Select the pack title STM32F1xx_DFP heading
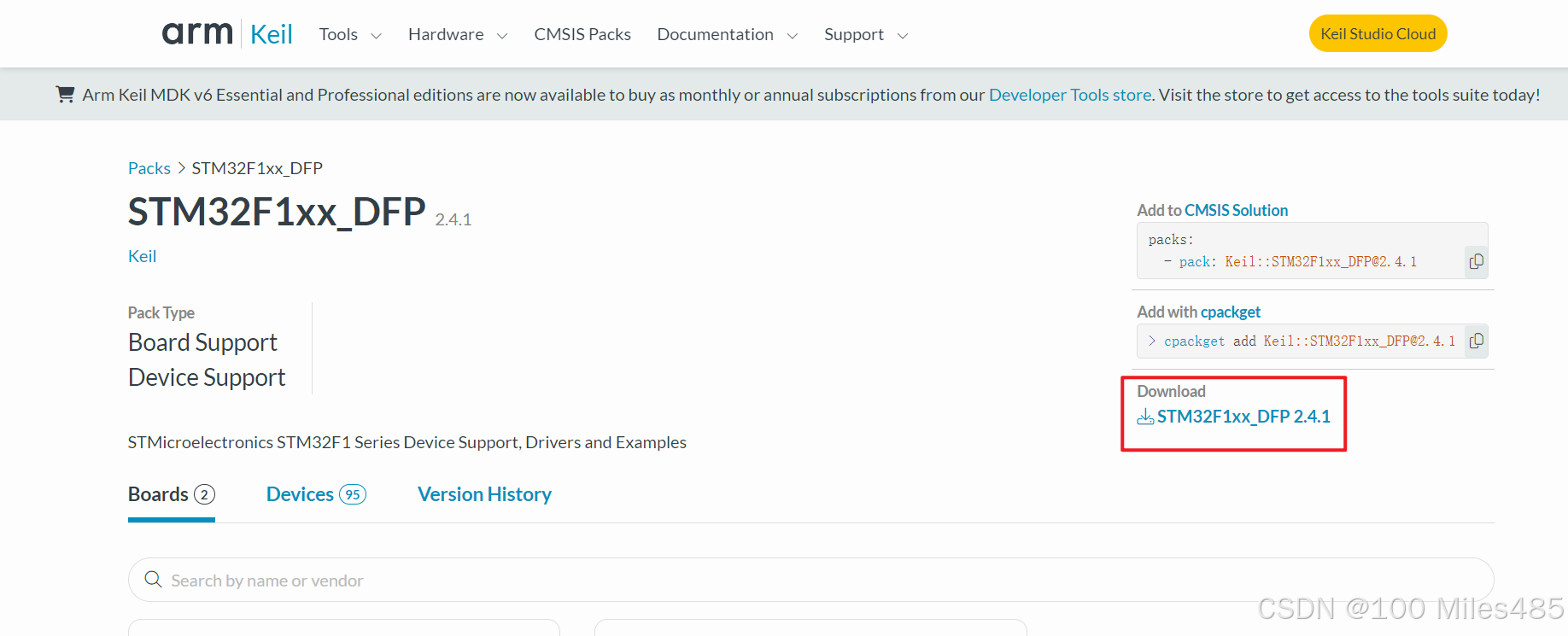Screen dimensions: 1568x636 point(277,211)
